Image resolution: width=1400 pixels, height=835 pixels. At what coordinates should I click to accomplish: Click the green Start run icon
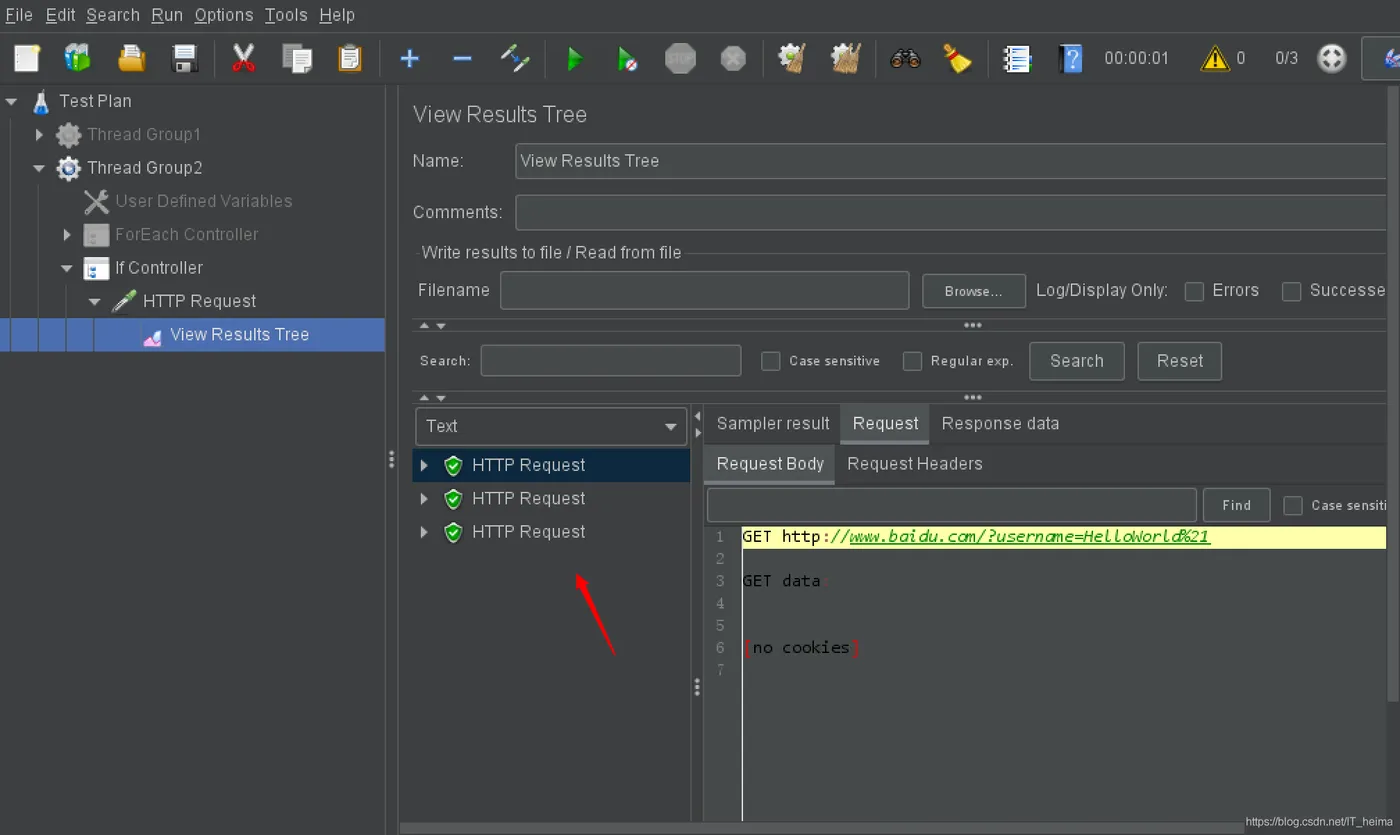pyautogui.click(x=574, y=59)
